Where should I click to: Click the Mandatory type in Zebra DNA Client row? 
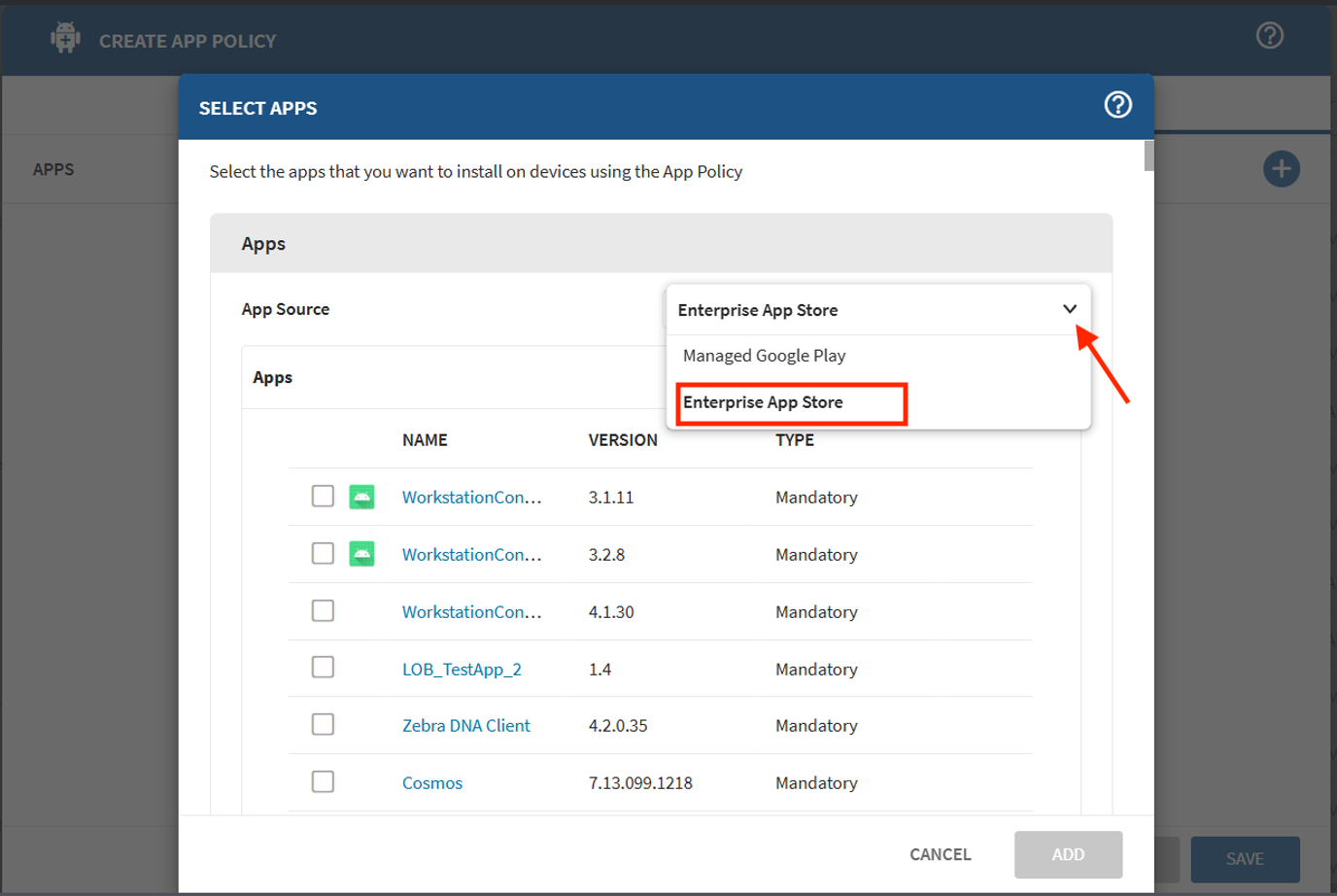[816, 726]
